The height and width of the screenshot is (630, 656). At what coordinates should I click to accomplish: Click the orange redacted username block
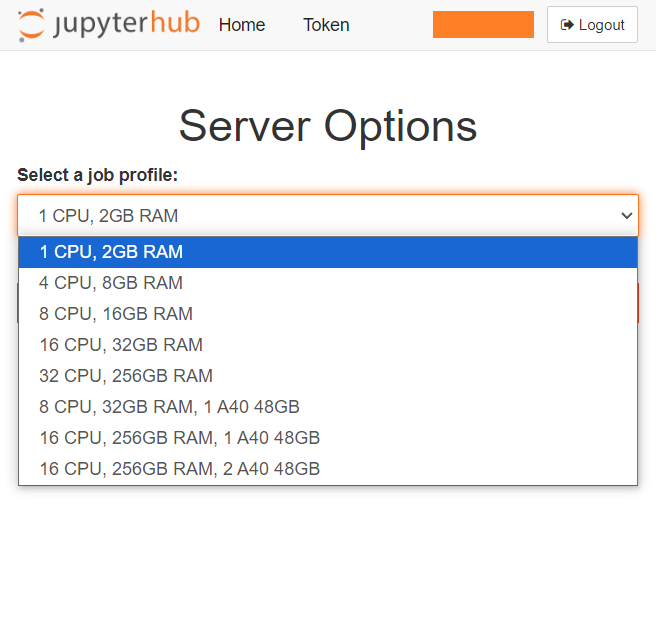coord(483,25)
